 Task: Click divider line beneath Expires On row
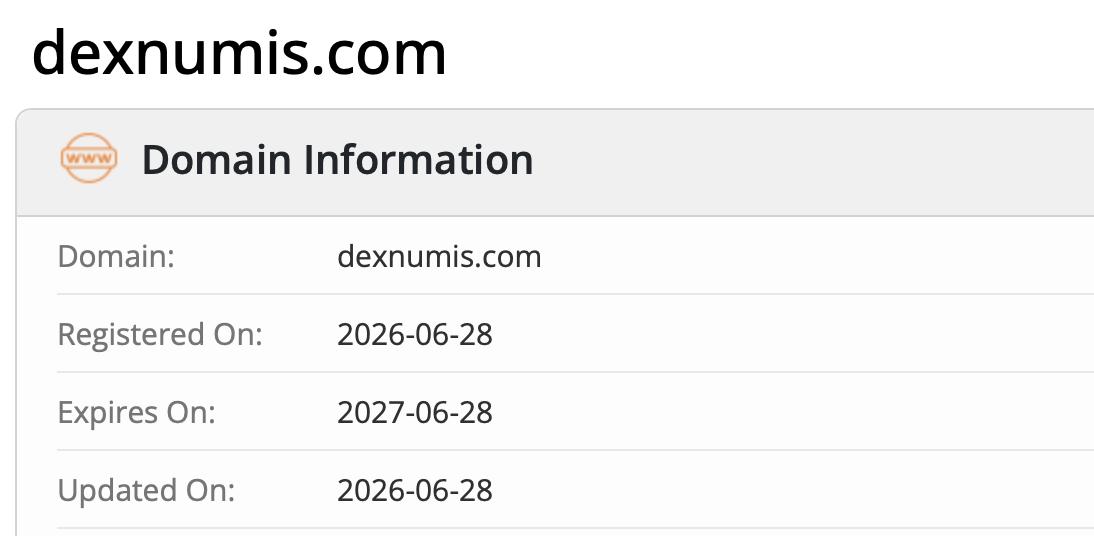[576, 450]
